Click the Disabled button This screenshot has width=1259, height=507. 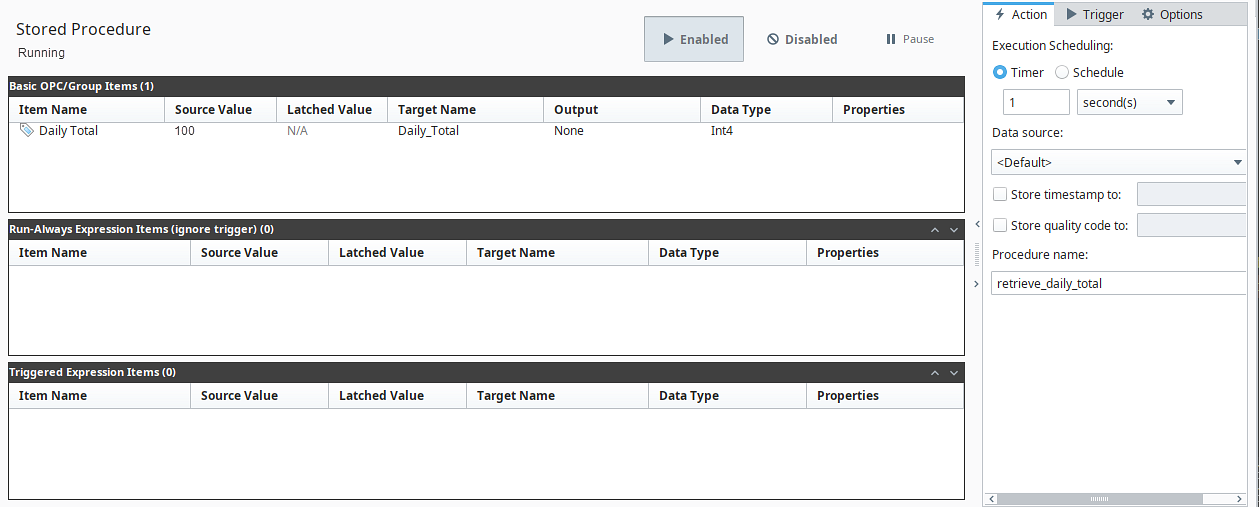tap(802, 39)
